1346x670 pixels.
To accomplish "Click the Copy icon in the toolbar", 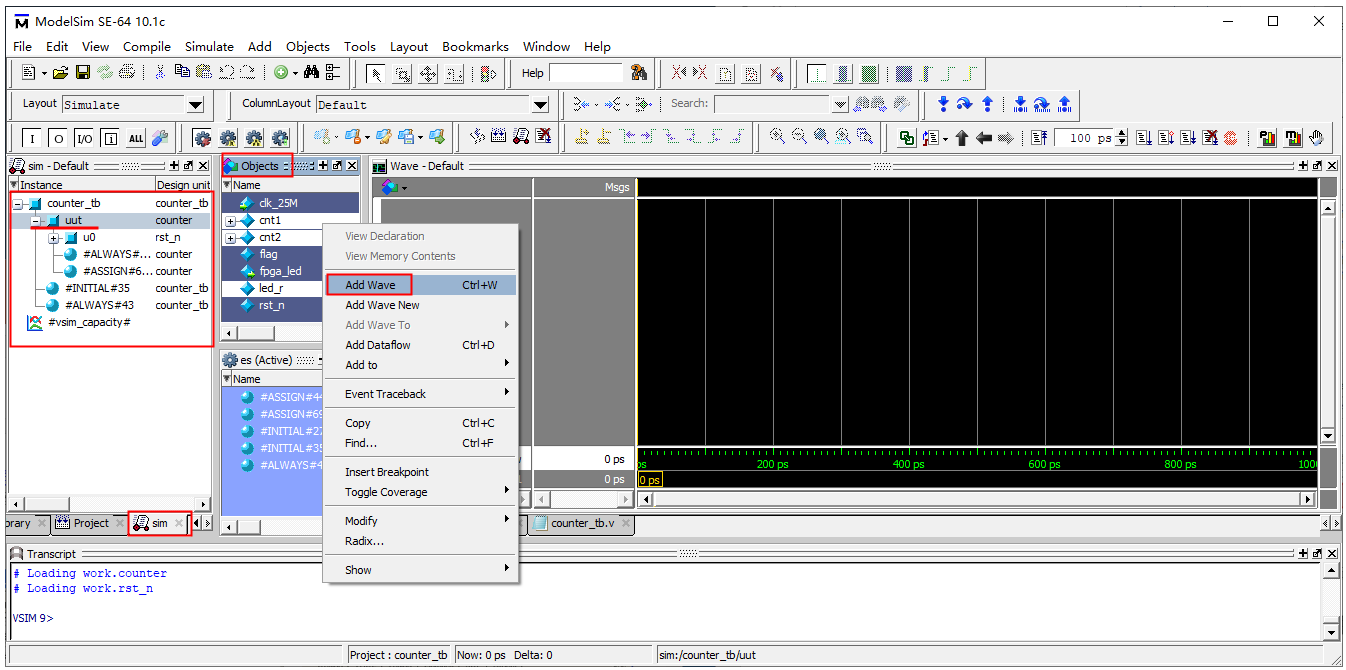I will [x=181, y=73].
